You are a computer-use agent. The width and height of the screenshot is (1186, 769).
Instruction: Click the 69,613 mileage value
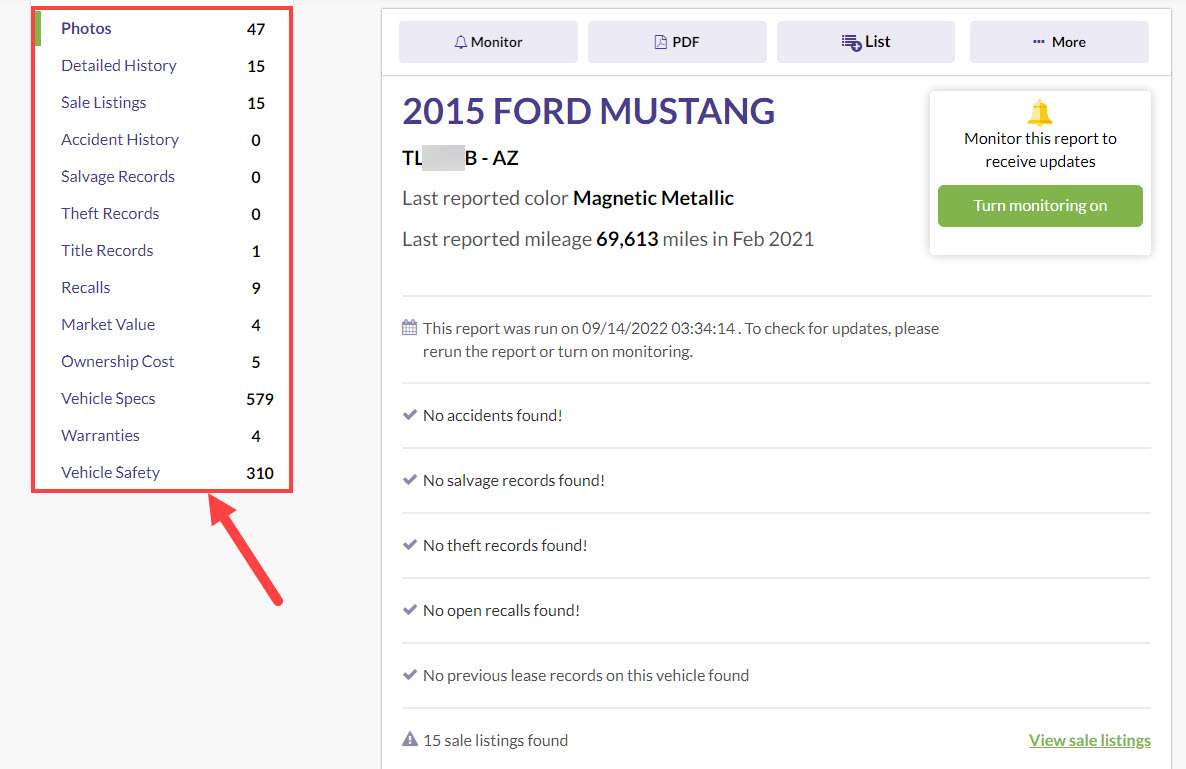tap(627, 240)
